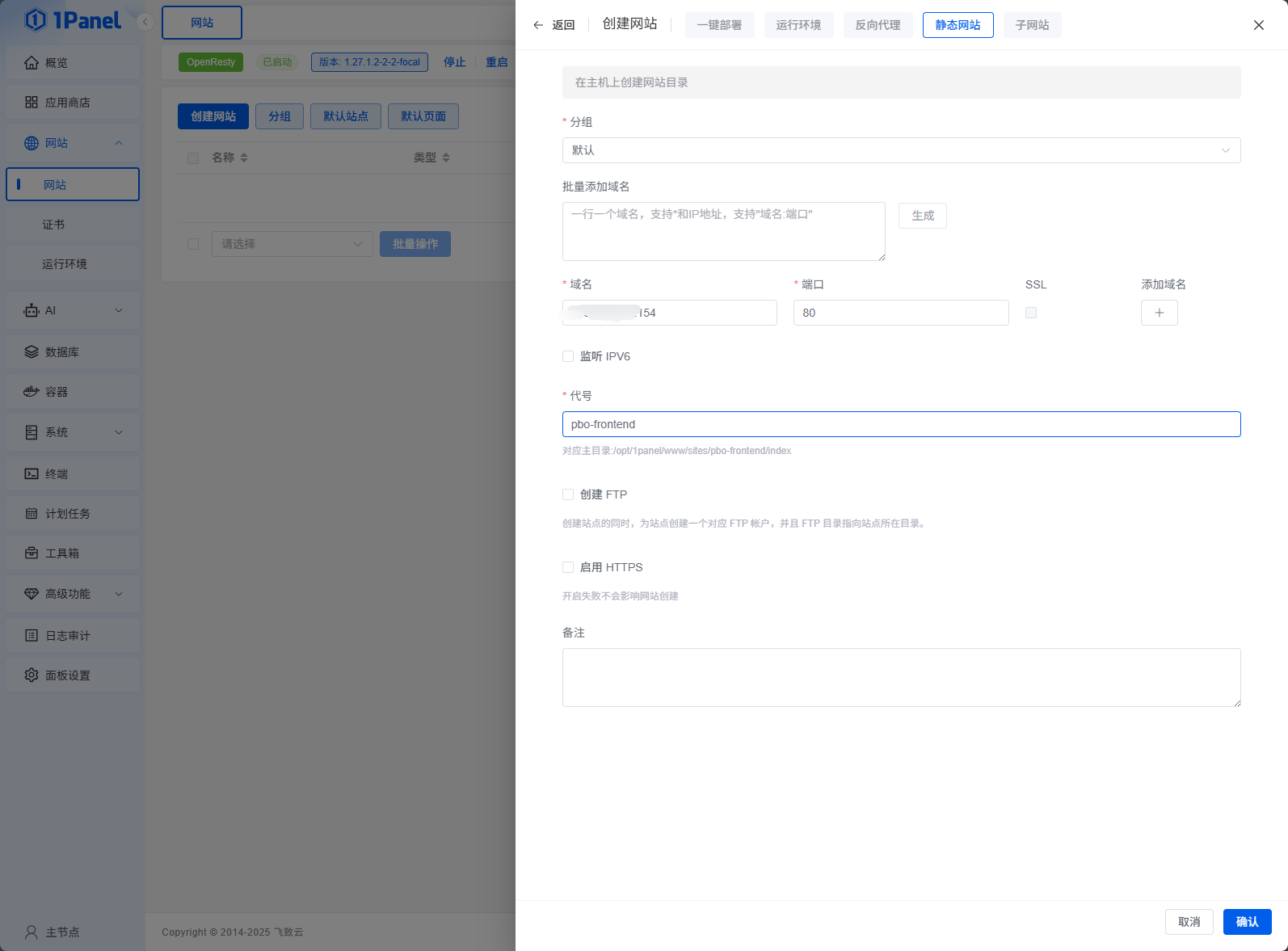This screenshot has width=1288, height=951.
Task: Collapse sidebar with the chevron icon
Action: (145, 22)
